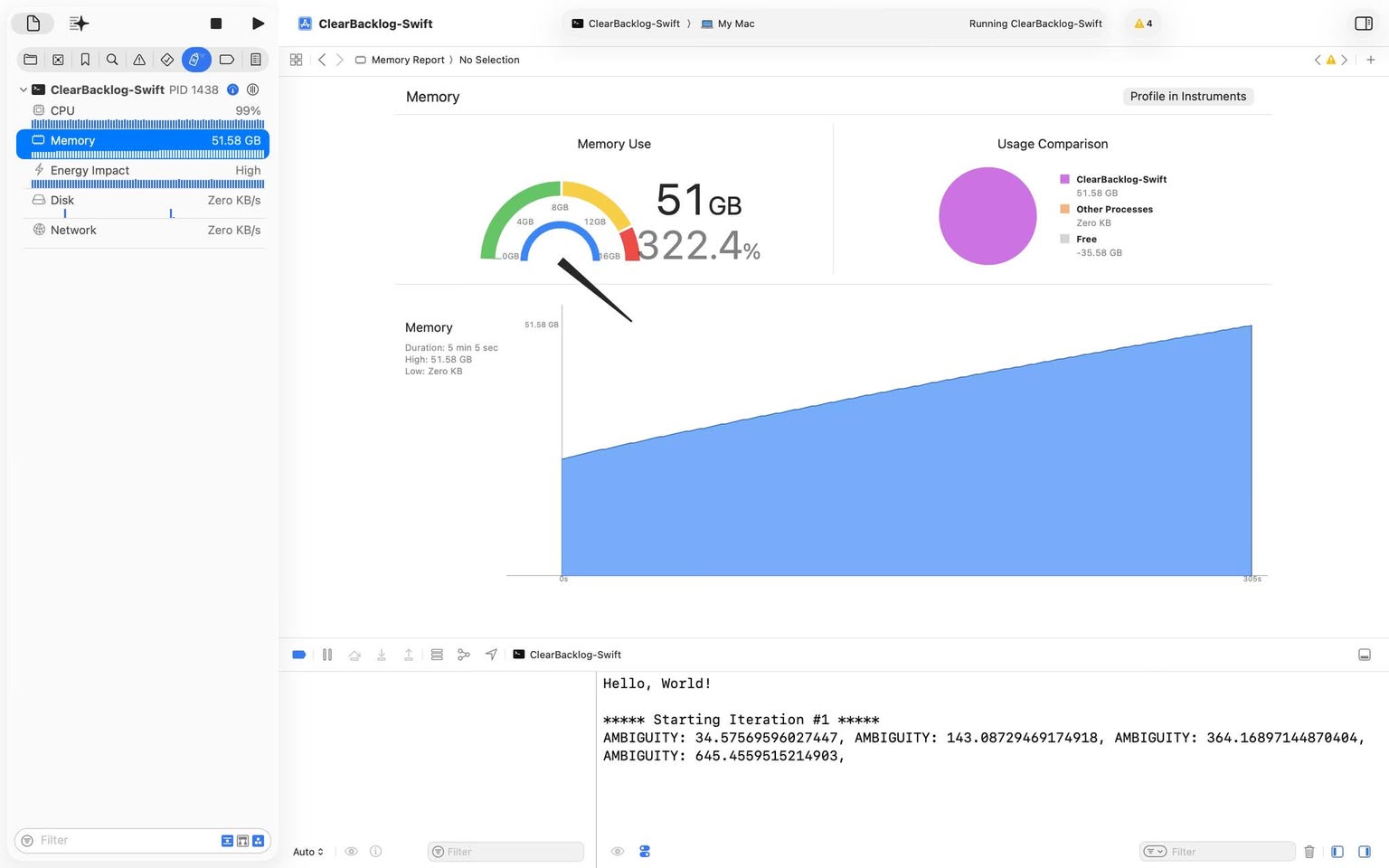The height and width of the screenshot is (868, 1389).
Task: Clear the console with trash icon
Action: (x=1309, y=852)
